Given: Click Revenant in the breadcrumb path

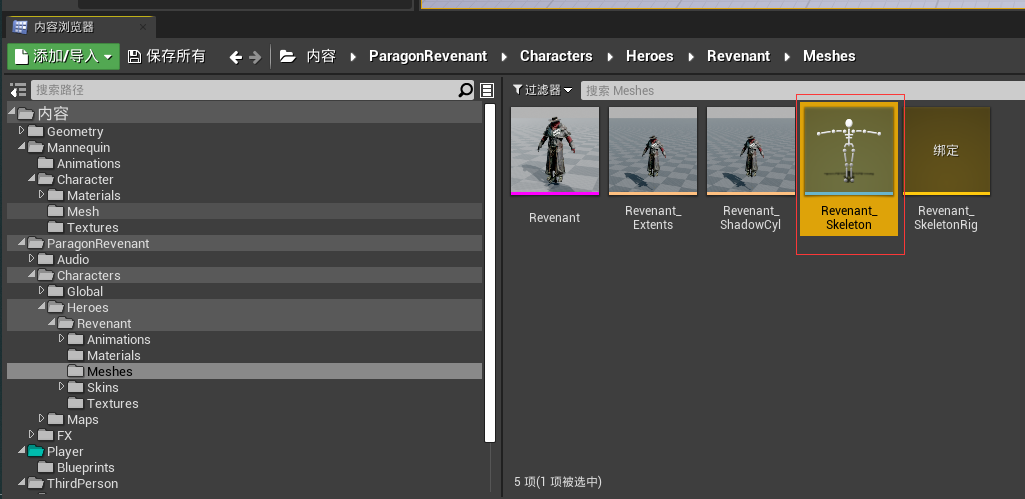Looking at the screenshot, I should pyautogui.click(x=738, y=56).
